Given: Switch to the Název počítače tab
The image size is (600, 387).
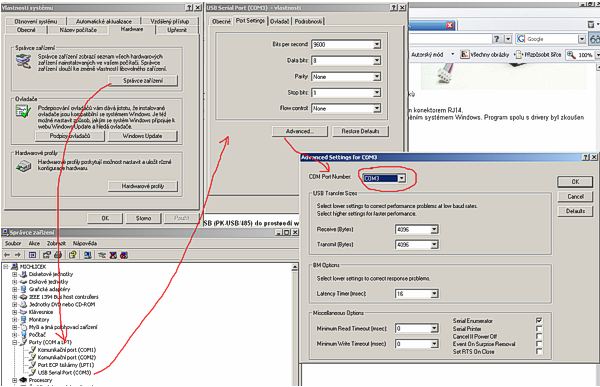Looking at the screenshot, I should [x=78, y=30].
